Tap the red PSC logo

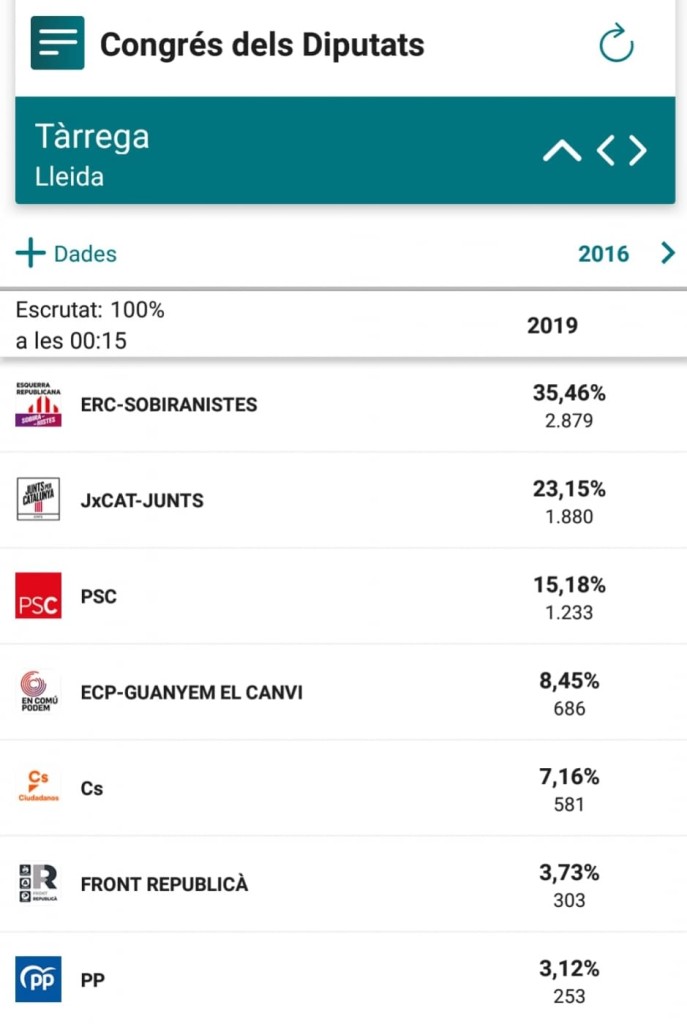(39, 596)
